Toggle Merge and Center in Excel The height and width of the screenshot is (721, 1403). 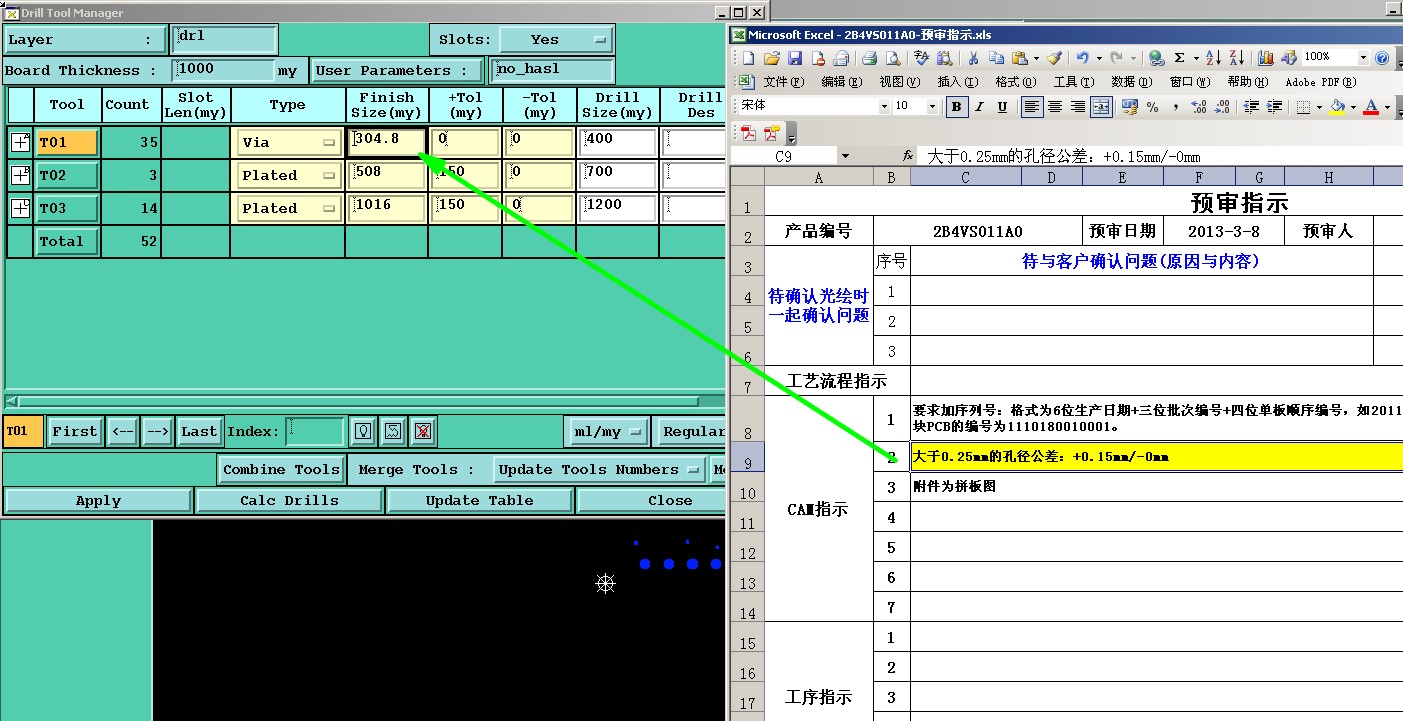pyautogui.click(x=1101, y=106)
